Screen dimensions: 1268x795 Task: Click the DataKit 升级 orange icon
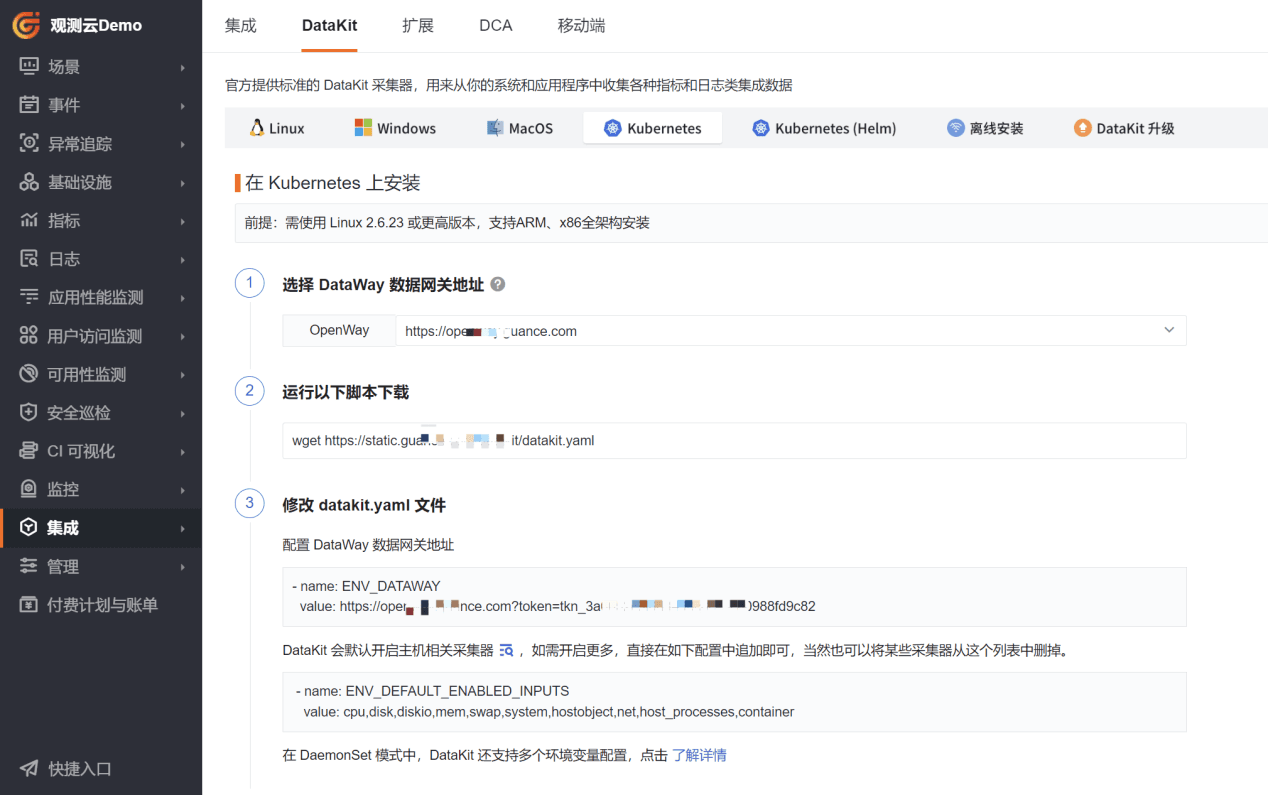[x=1082, y=128]
